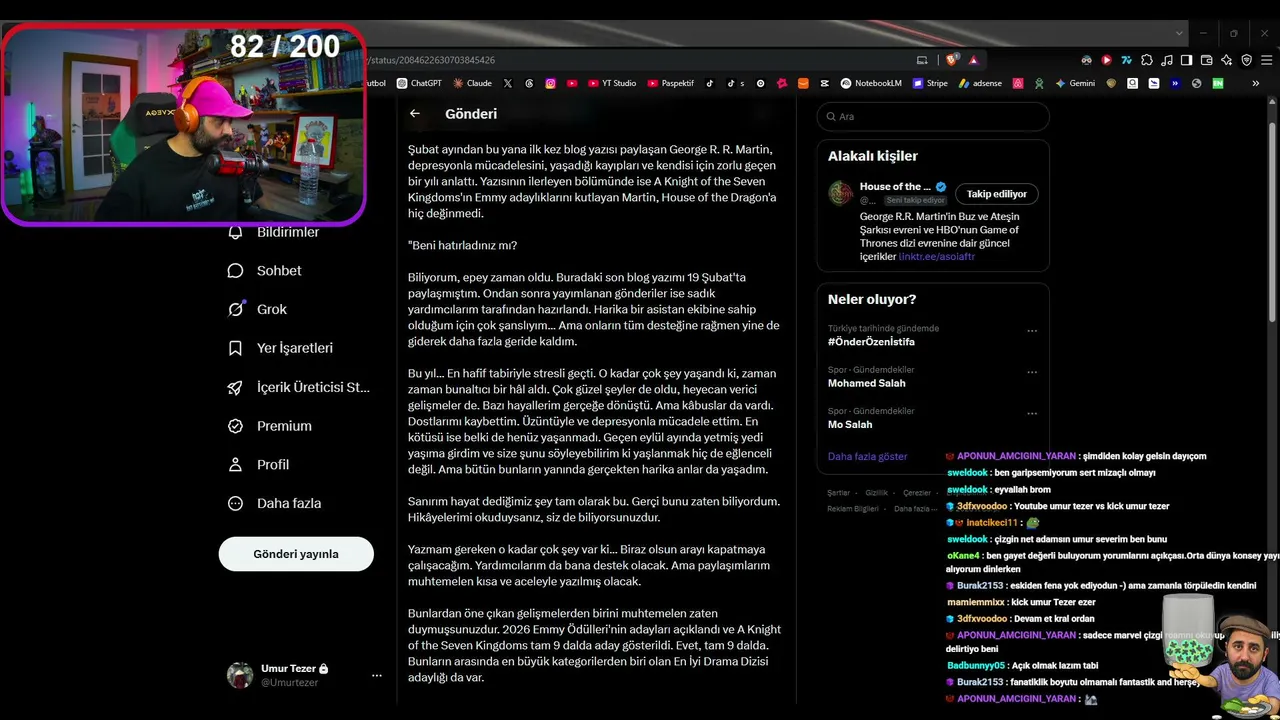
Task: Open the Reklam Bilgileri footer link
Action: click(853, 509)
